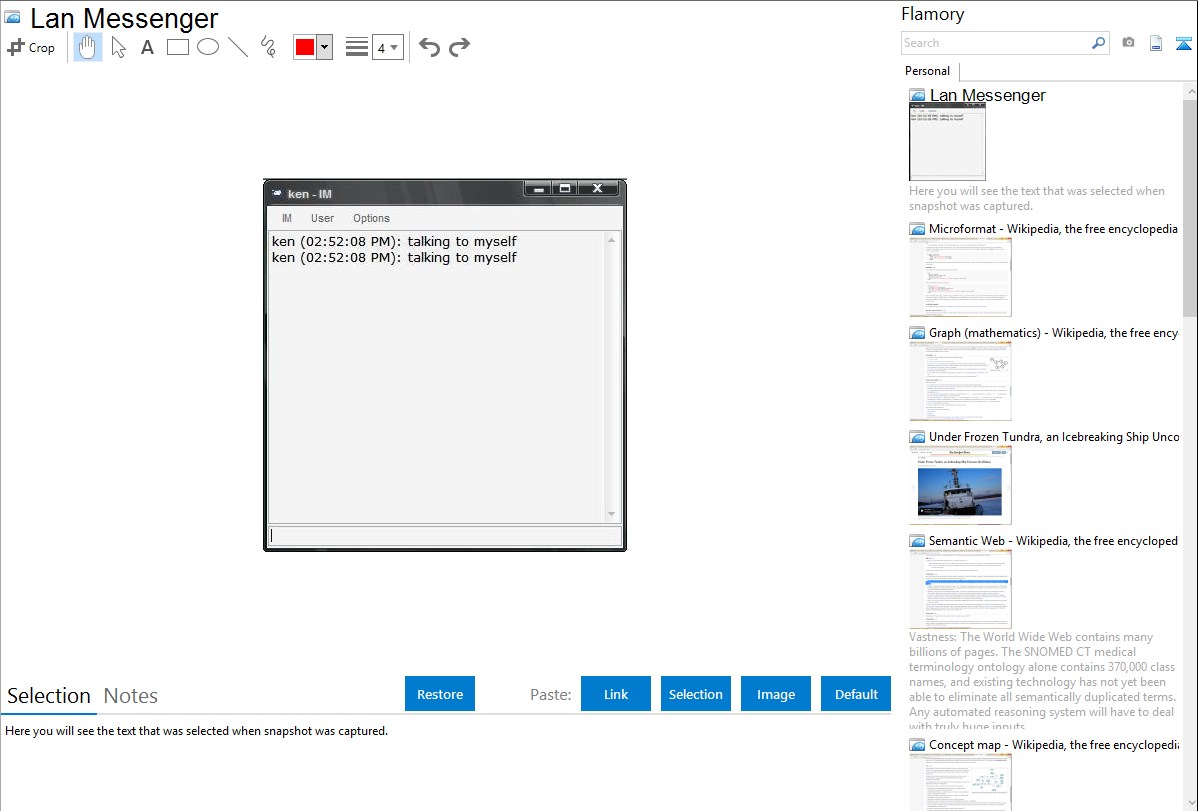Image resolution: width=1198 pixels, height=811 pixels.
Task: Pick the straight line tool
Action: [238, 47]
